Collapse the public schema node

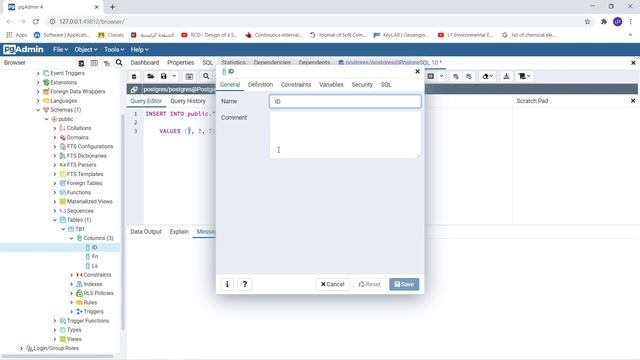pos(46,119)
